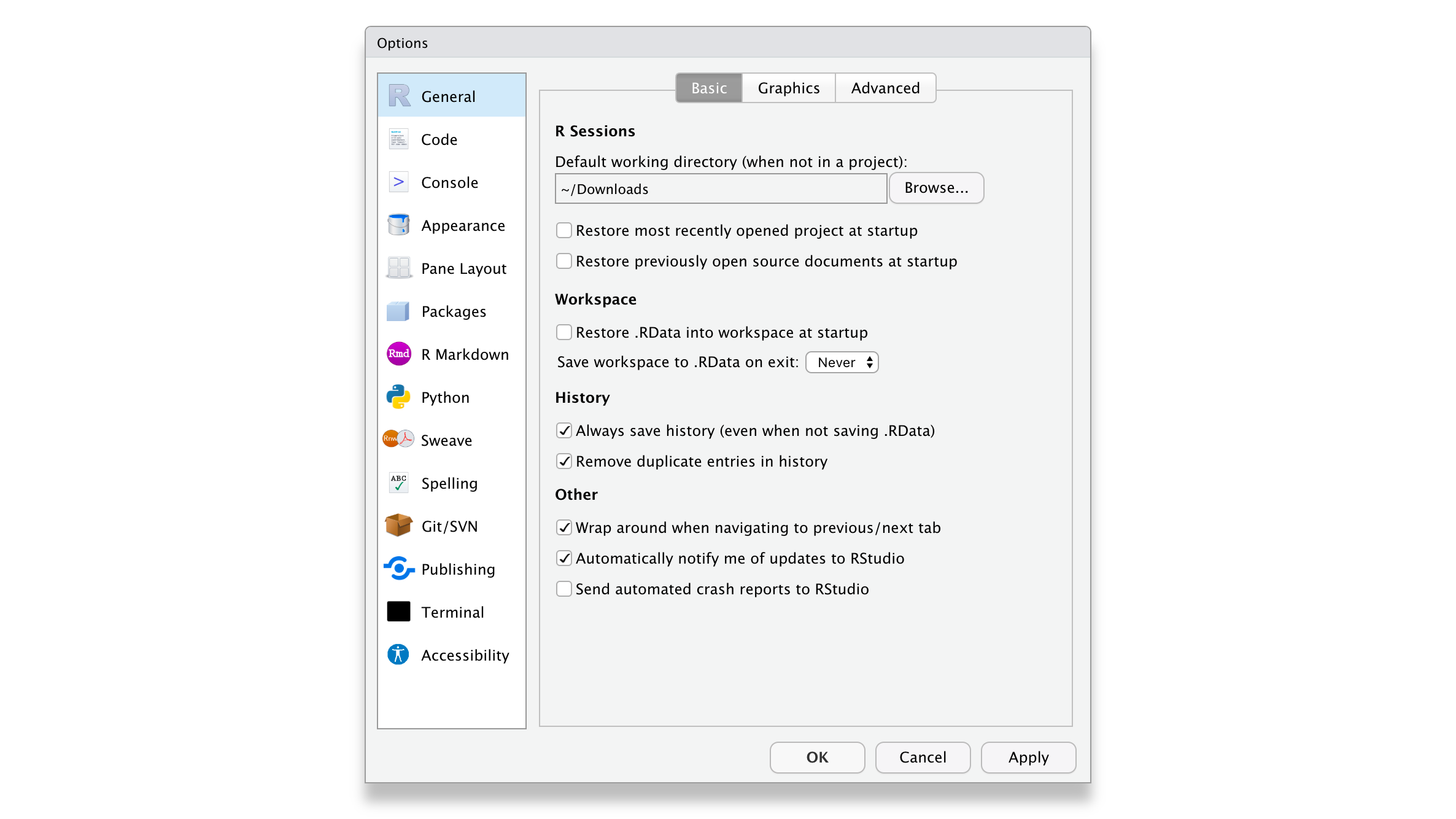Open Accessibility settings
1456x819 pixels.
coord(398,654)
